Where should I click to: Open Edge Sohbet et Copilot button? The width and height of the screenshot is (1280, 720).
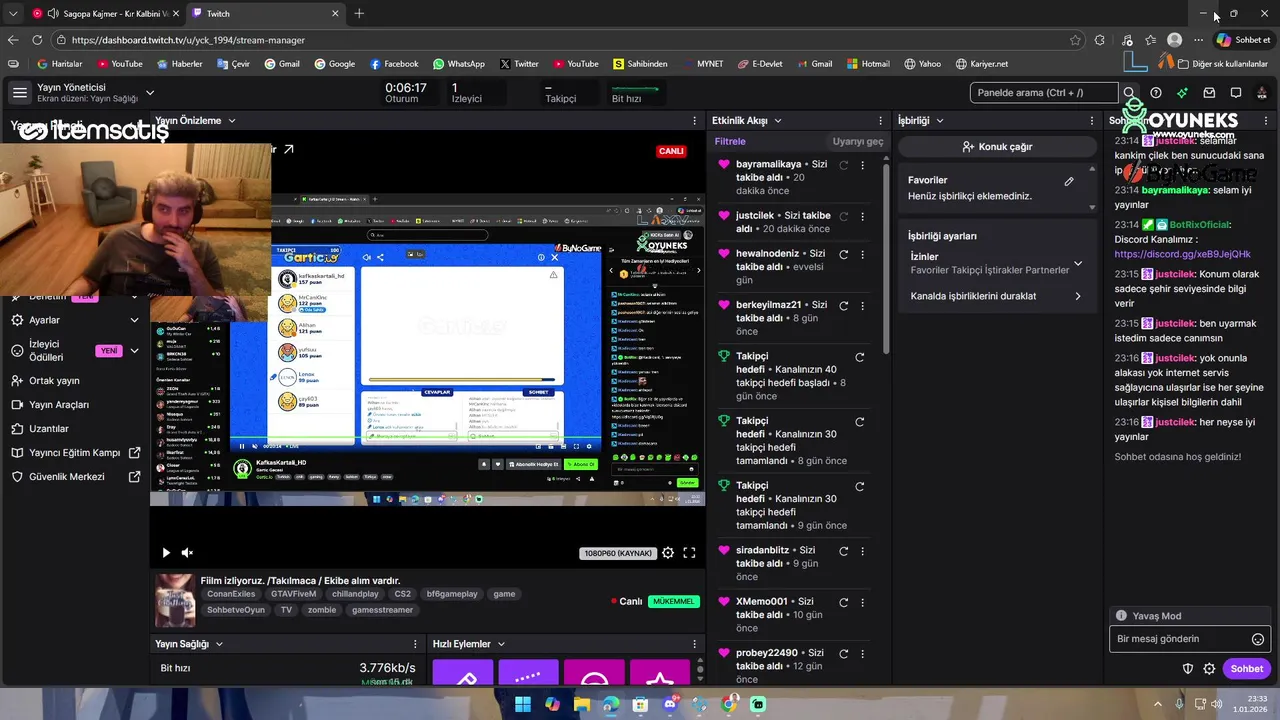point(1244,40)
